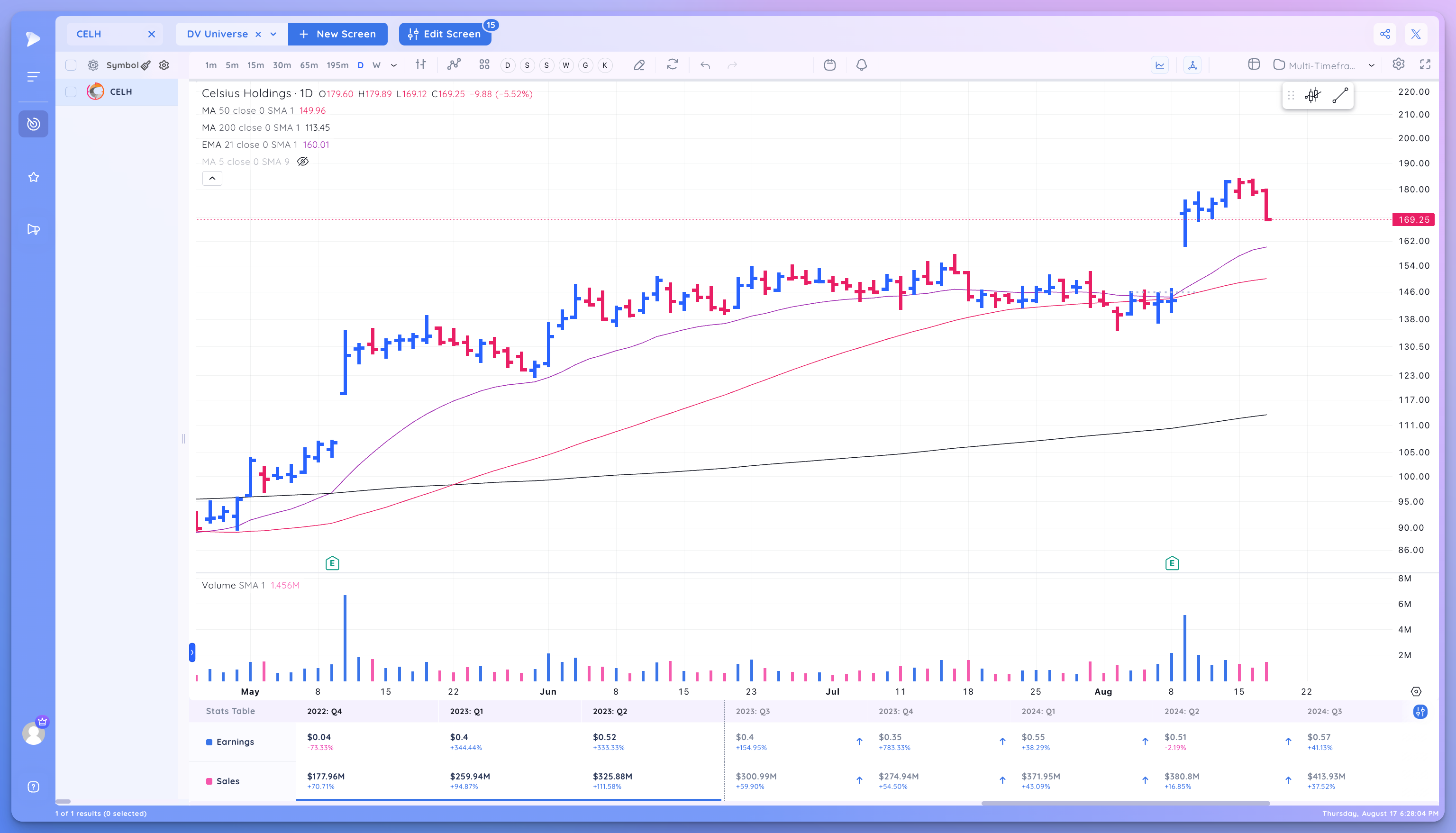Remove the DV Universe screen tab
The image size is (1456, 833).
coord(258,34)
